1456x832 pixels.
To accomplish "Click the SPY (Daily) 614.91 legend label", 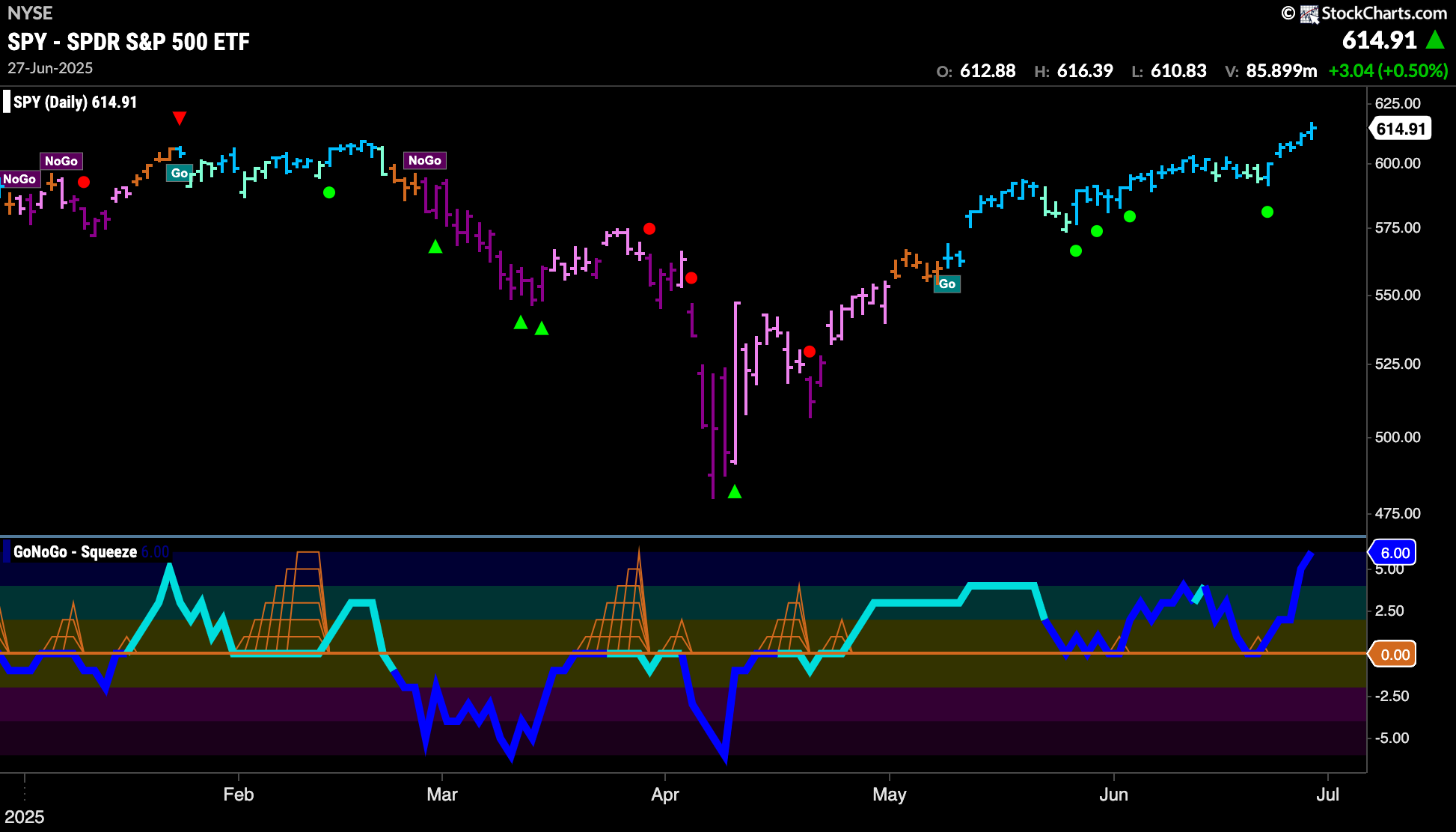I will click(75, 102).
